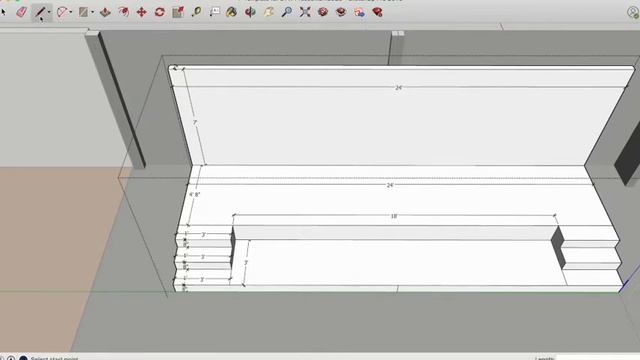Select the Offset tool

pos(124,12)
